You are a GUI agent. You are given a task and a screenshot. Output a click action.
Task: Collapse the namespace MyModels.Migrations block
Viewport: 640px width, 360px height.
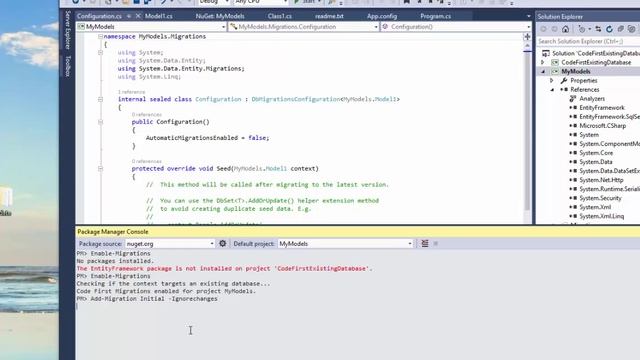[100, 36]
